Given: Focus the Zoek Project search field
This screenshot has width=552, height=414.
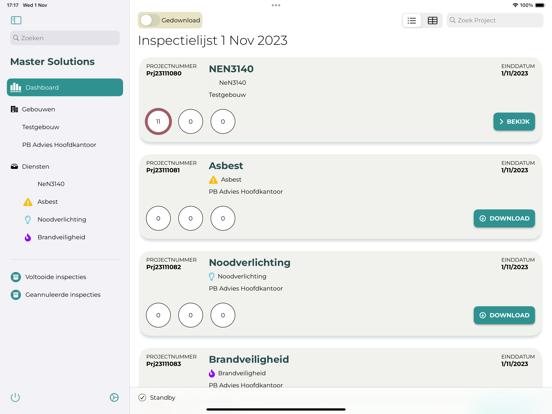Looking at the screenshot, I should pyautogui.click(x=495, y=20).
